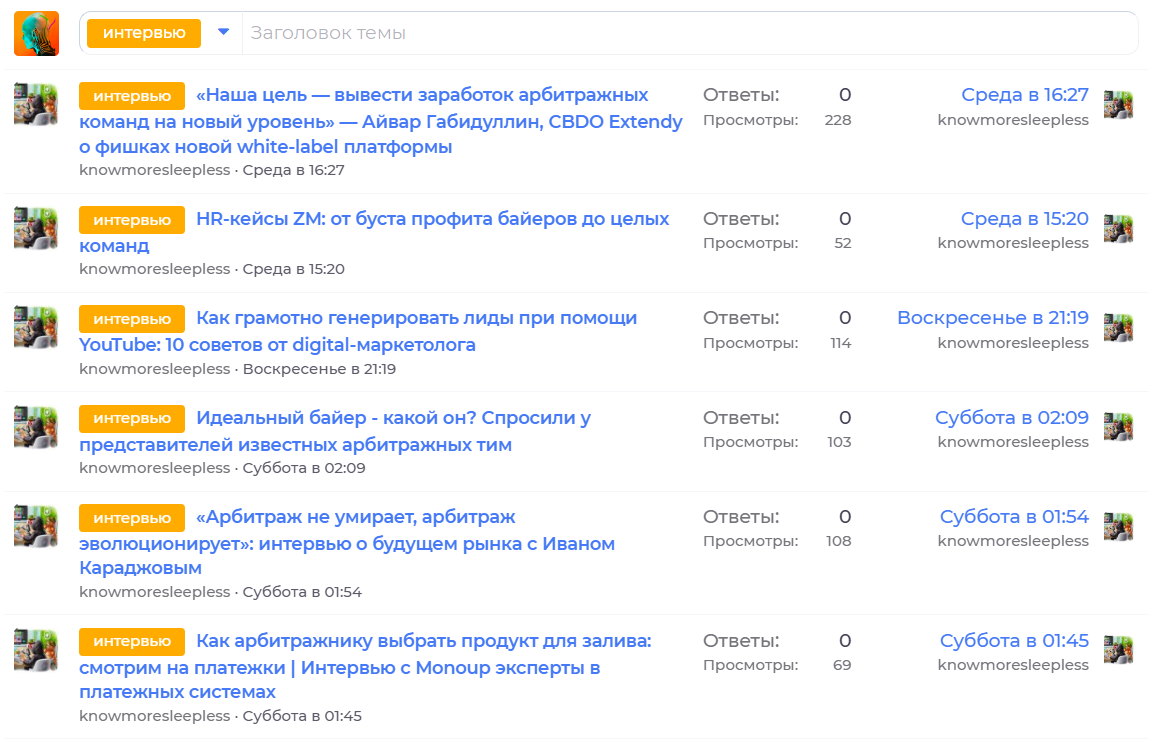This screenshot has height=742, width=1161.
Task: Click knowmoresleepless under the Суббота в 01:54 link
Action: [1013, 541]
